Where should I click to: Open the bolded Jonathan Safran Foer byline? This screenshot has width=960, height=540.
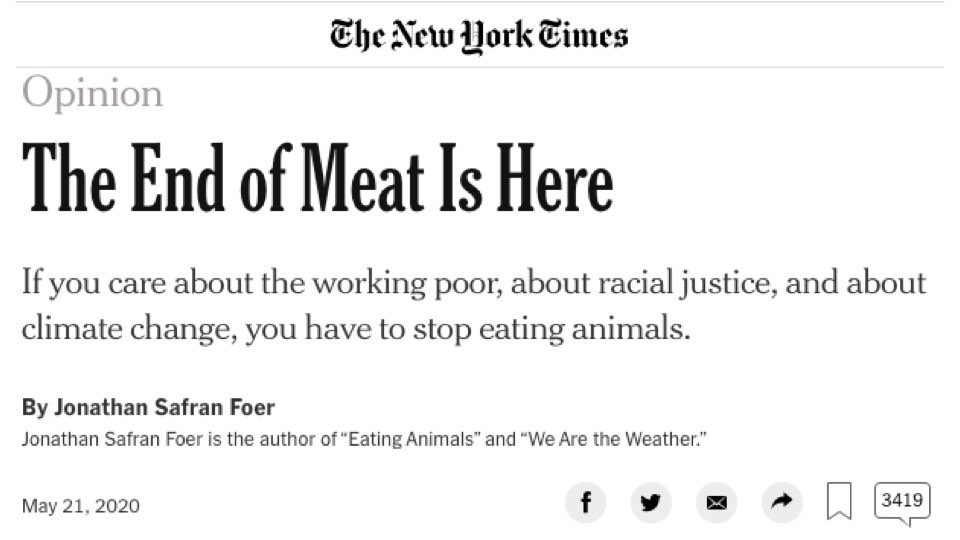[165, 407]
